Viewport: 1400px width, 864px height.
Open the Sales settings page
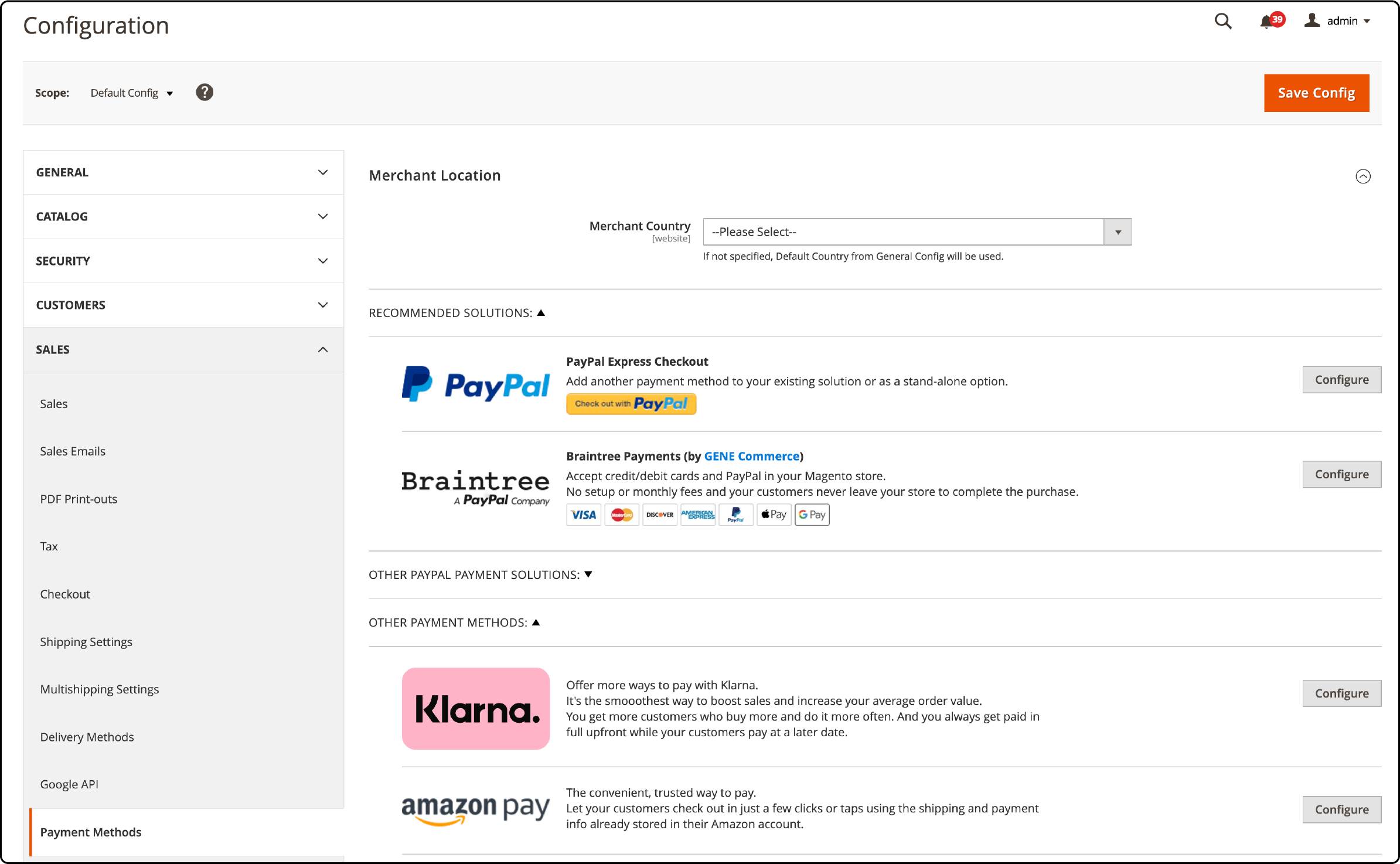53,403
